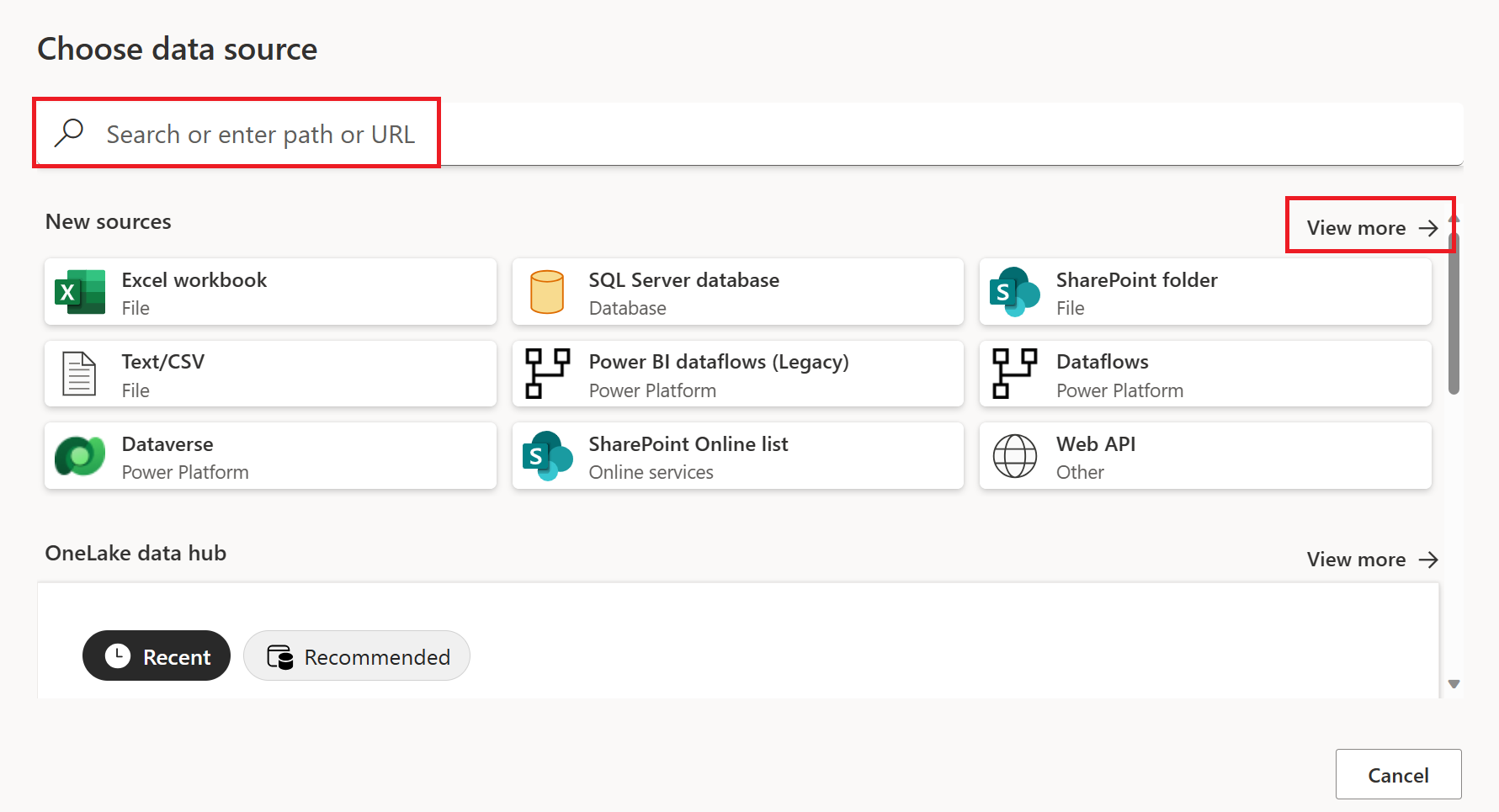Screen dimensions: 1499x812
Task: Click the magnifying glass search icon
Action: 69,133
